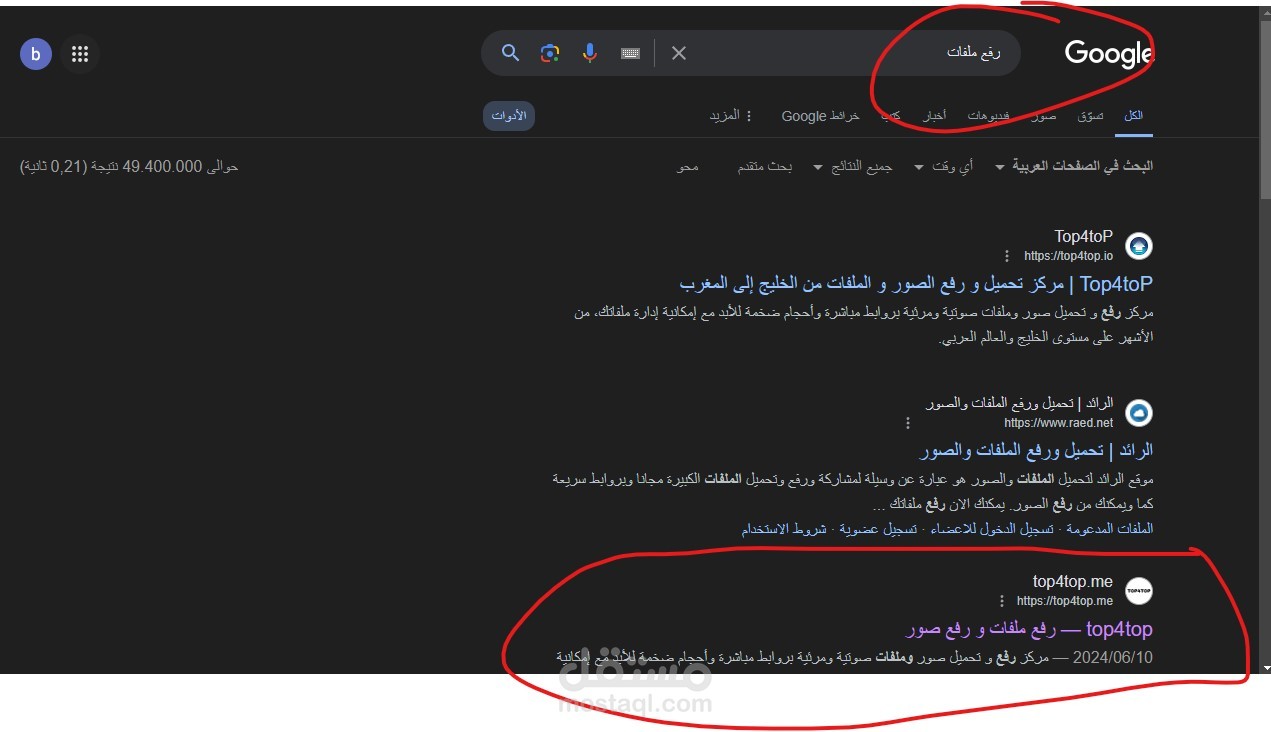
Task: Click the الأدوات tools button
Action: (x=509, y=116)
